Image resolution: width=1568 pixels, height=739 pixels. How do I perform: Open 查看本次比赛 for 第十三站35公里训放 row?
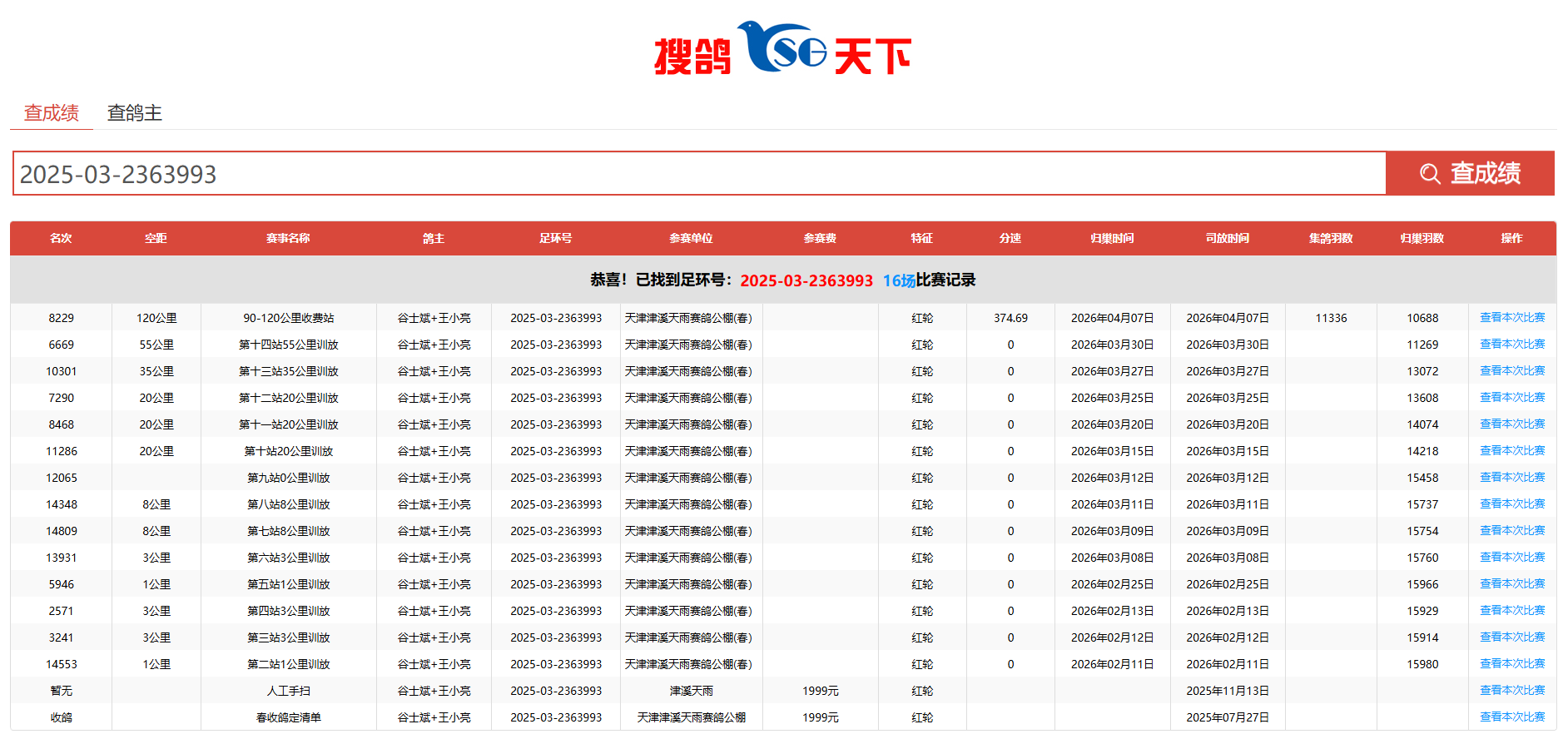[x=1511, y=370]
